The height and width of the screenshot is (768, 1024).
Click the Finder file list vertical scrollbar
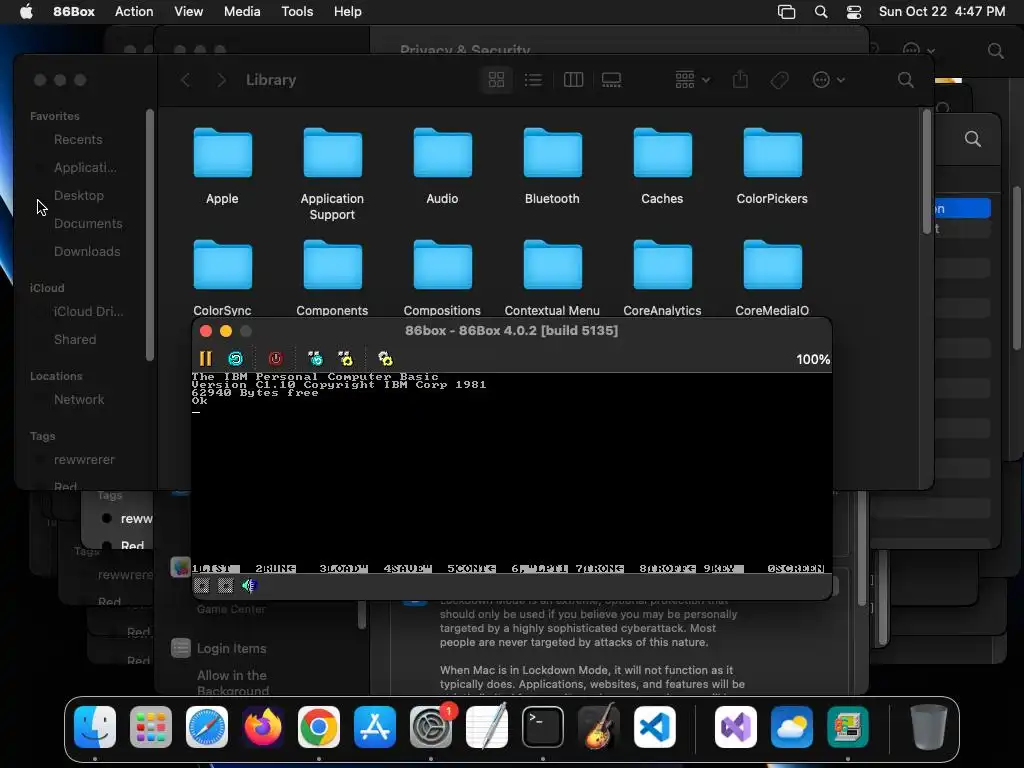coord(927,171)
